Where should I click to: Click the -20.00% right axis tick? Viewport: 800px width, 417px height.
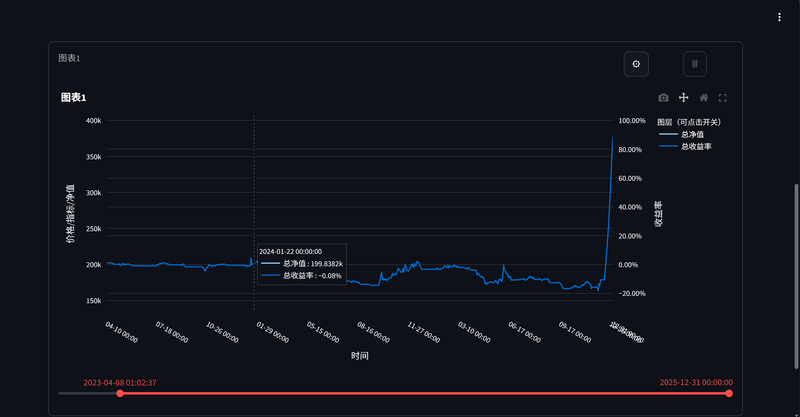coord(632,293)
